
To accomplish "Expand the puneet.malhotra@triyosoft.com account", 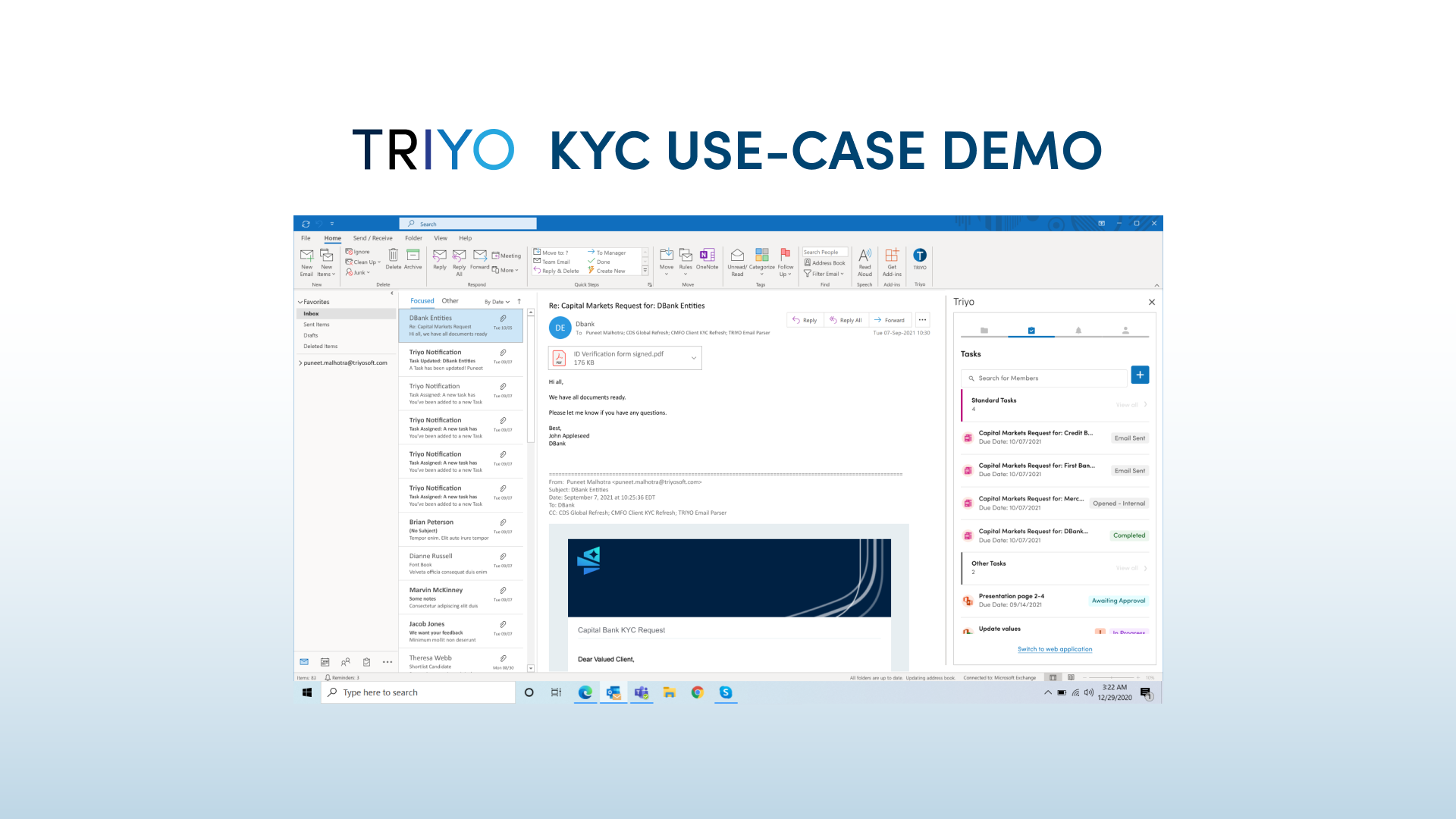I will pos(300,363).
